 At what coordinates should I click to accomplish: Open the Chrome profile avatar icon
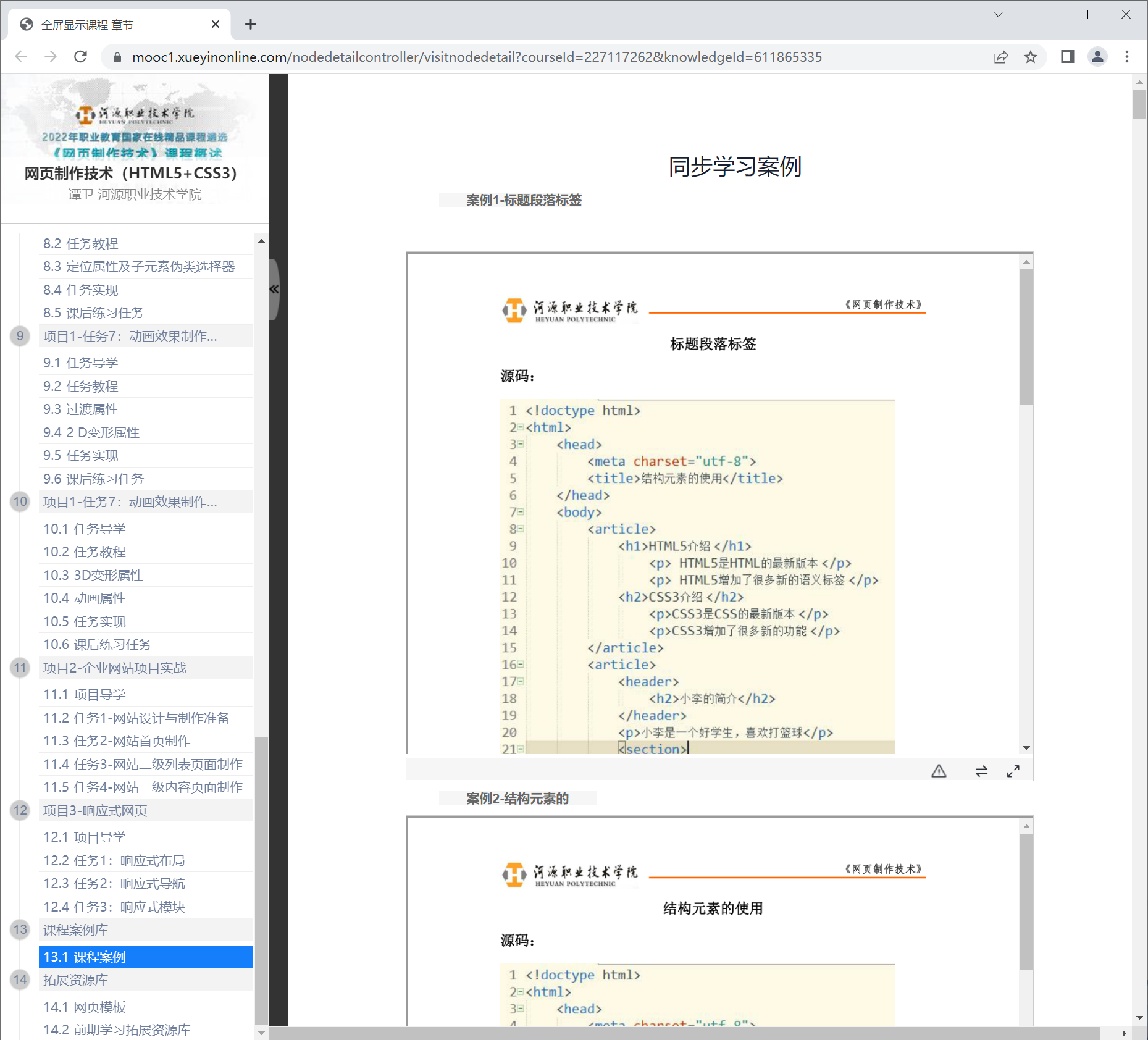(1097, 57)
